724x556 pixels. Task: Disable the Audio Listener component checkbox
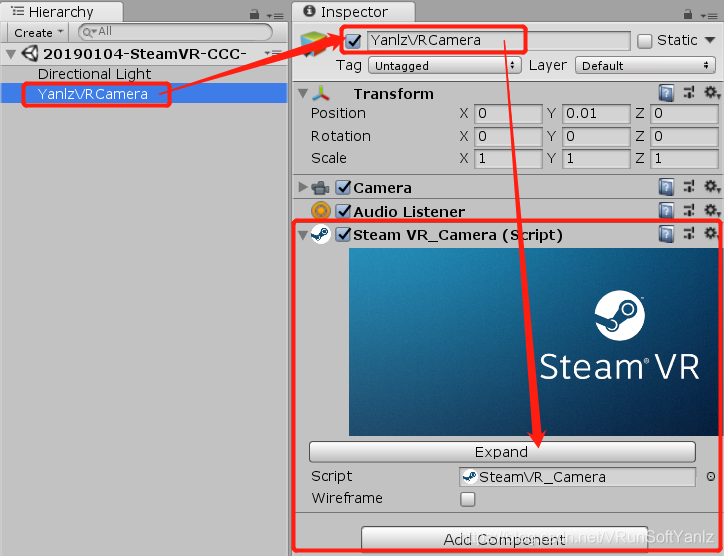[x=343, y=211]
